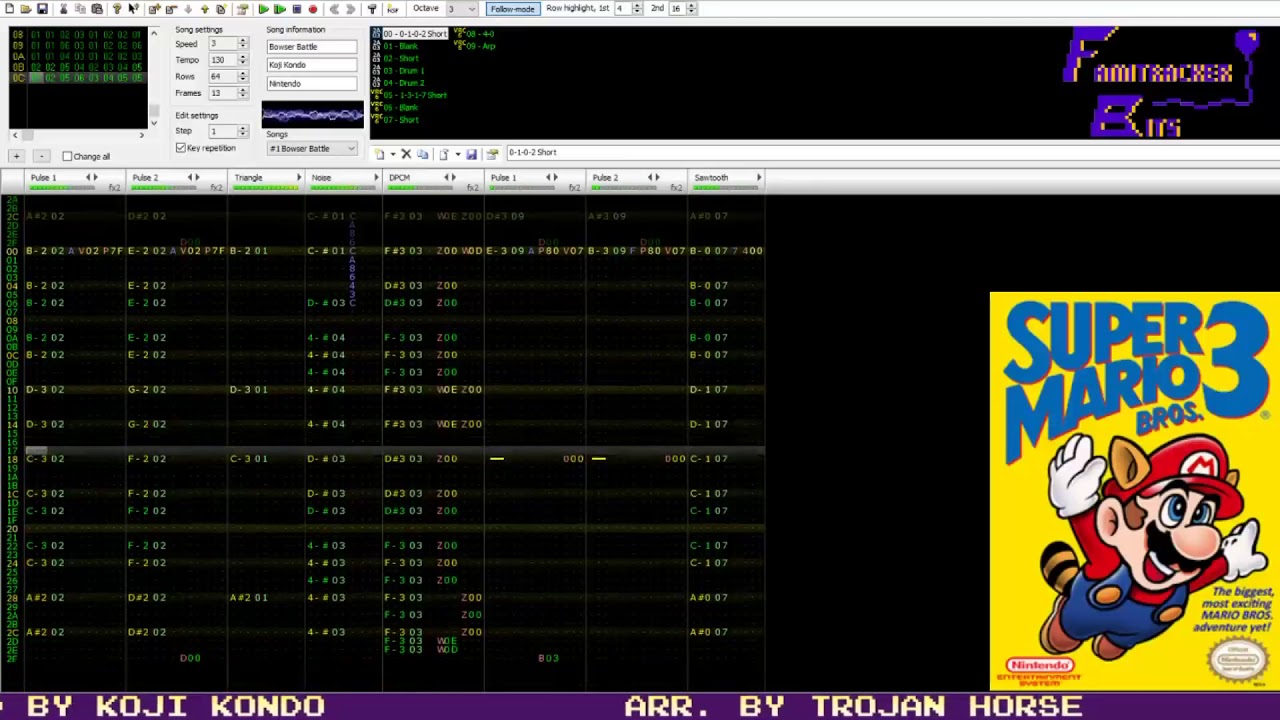Click the second row highlight value field

pyautogui.click(x=679, y=9)
